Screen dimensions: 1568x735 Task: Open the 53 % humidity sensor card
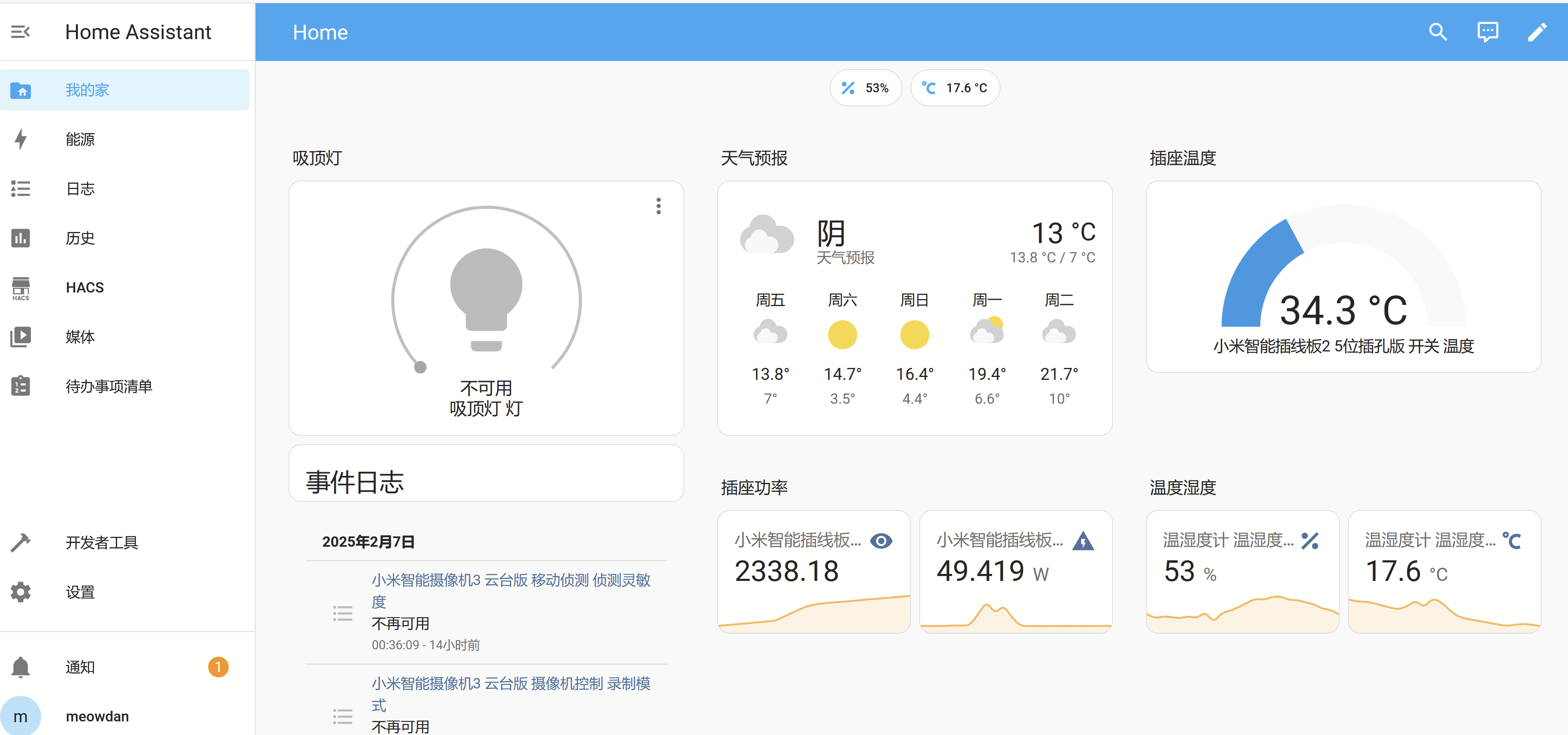pyautogui.click(x=1242, y=571)
